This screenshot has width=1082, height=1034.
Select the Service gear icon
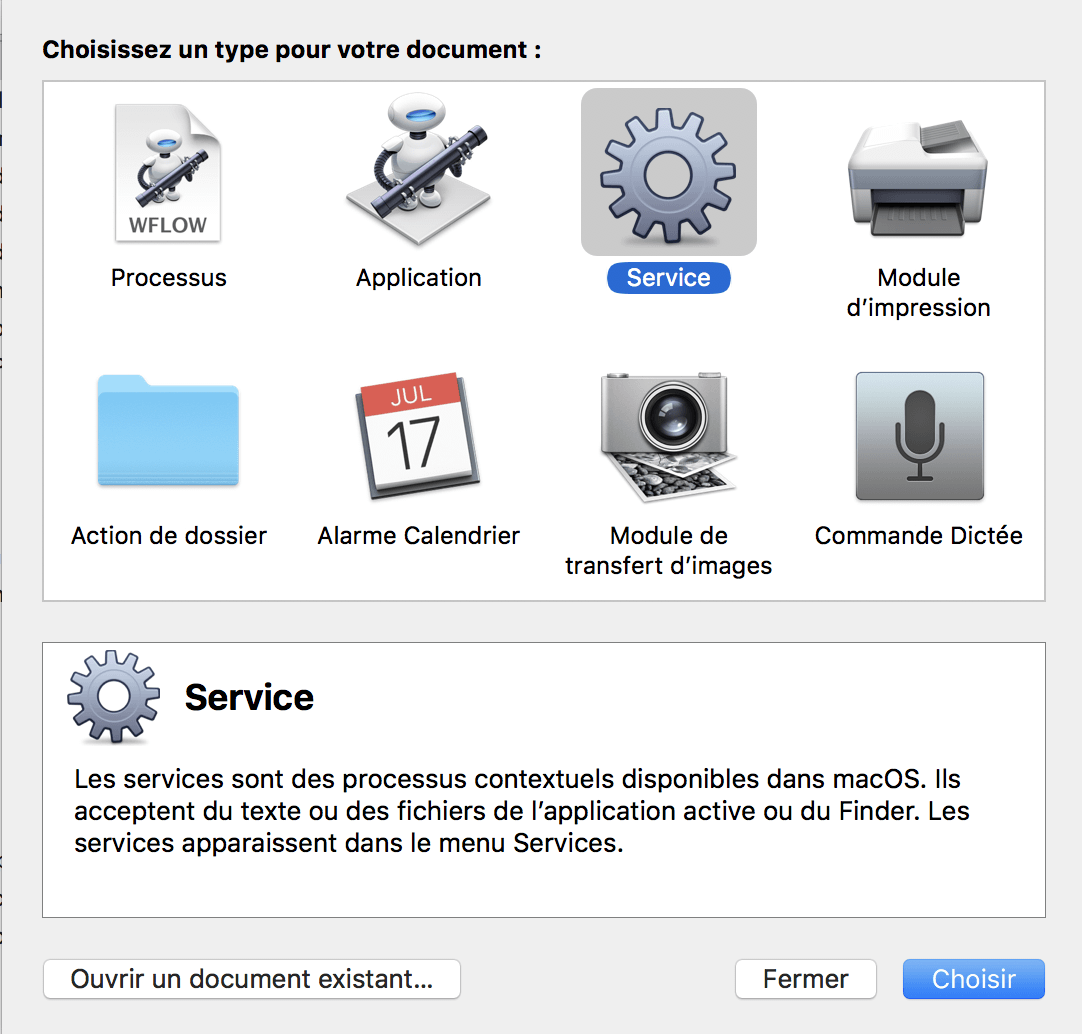(668, 173)
